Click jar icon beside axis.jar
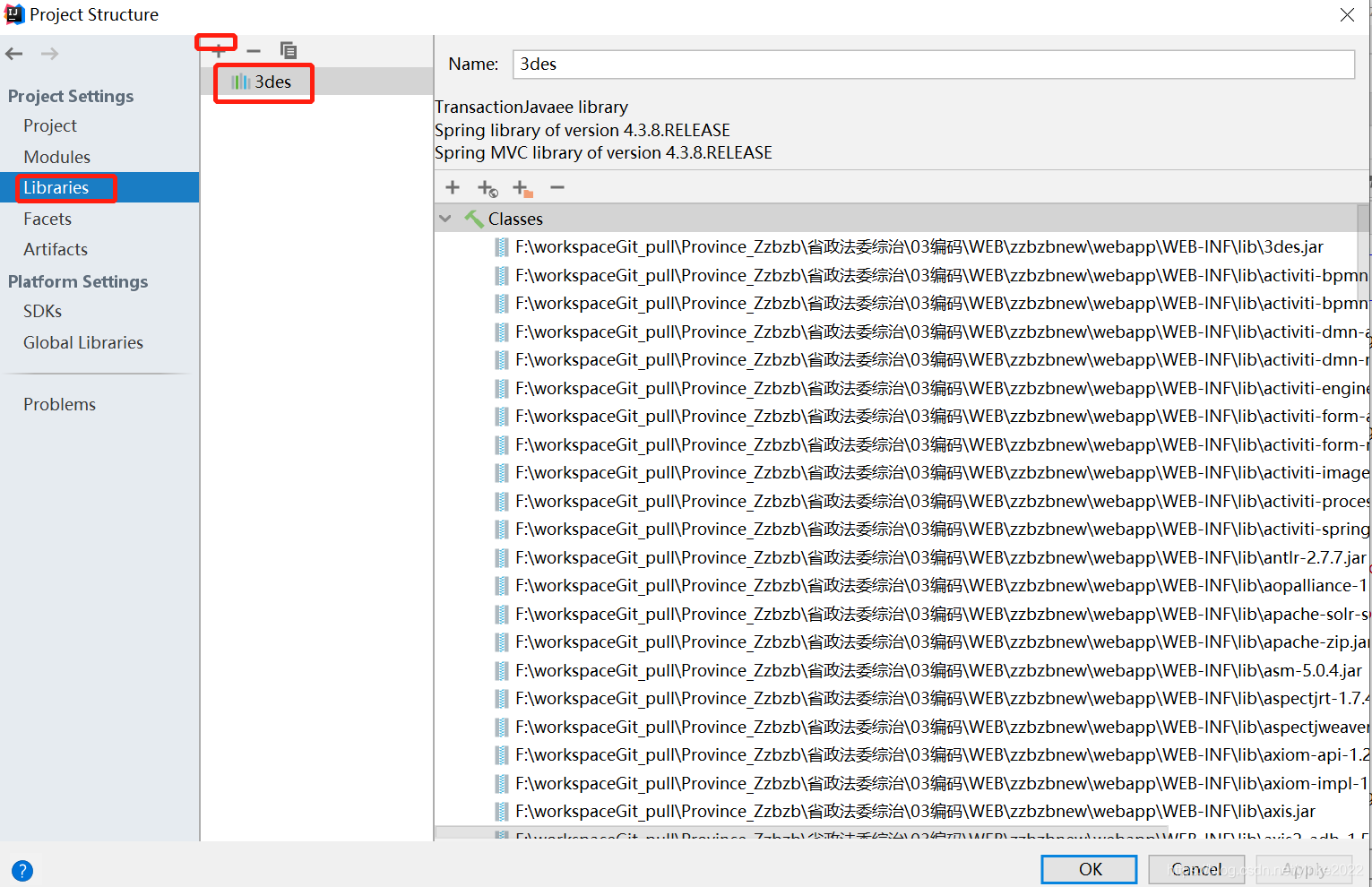The image size is (1372, 887). [x=502, y=812]
